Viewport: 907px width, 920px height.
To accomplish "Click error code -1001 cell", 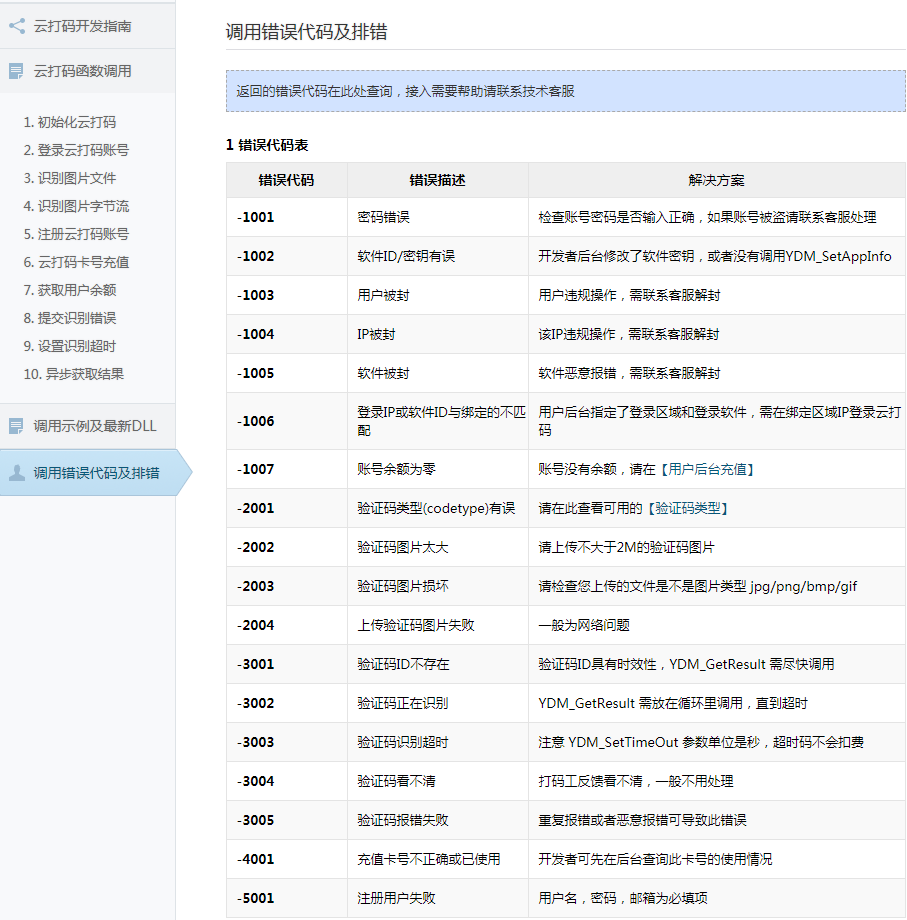I will pyautogui.click(x=287, y=217).
